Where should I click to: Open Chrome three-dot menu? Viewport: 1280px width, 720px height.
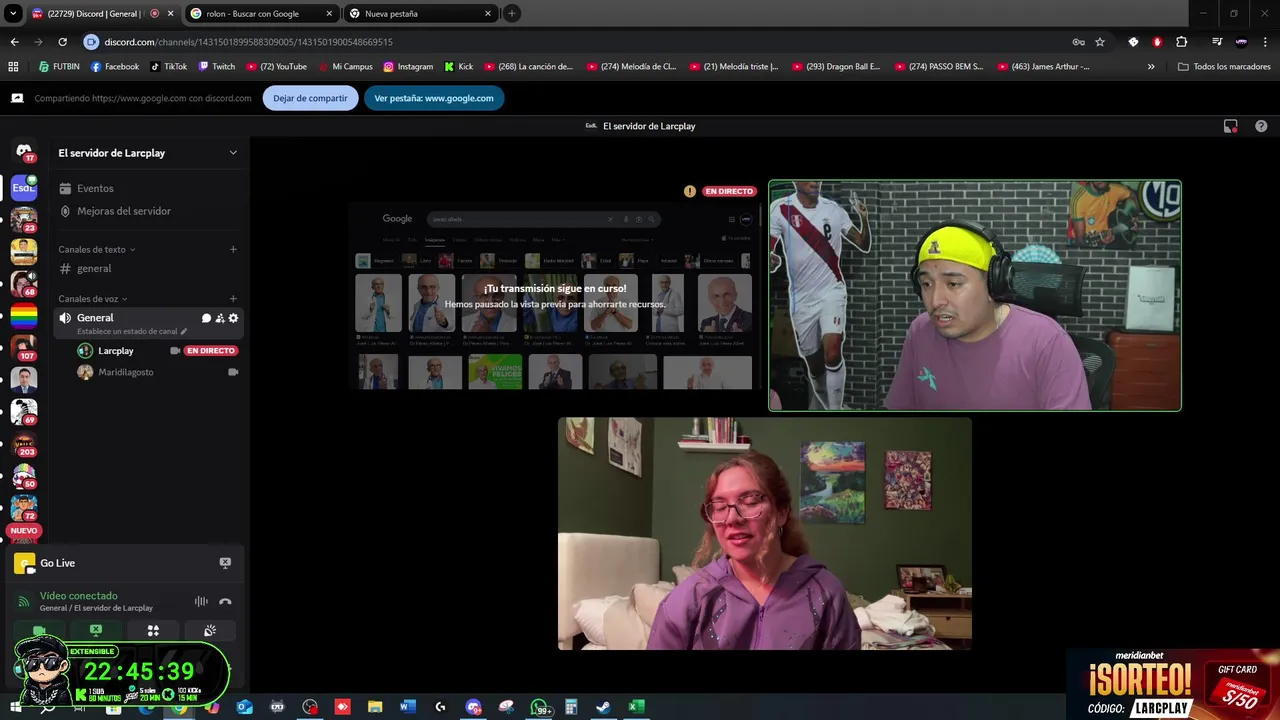click(x=1265, y=42)
